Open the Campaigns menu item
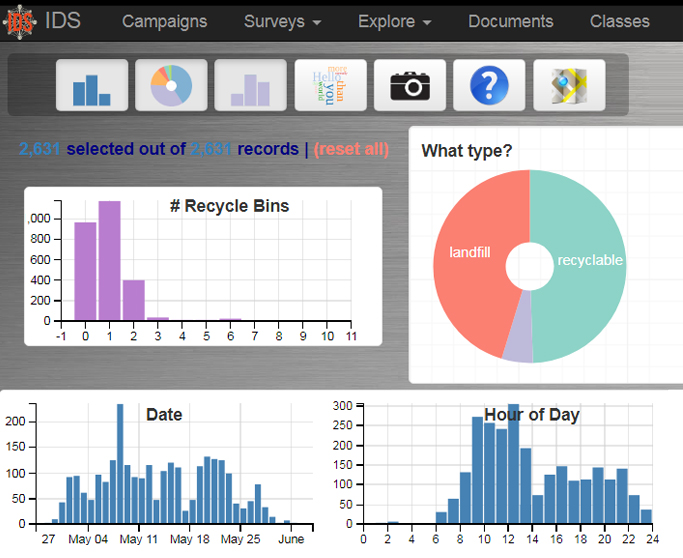Screen dimensions: 683x558 (164, 21)
